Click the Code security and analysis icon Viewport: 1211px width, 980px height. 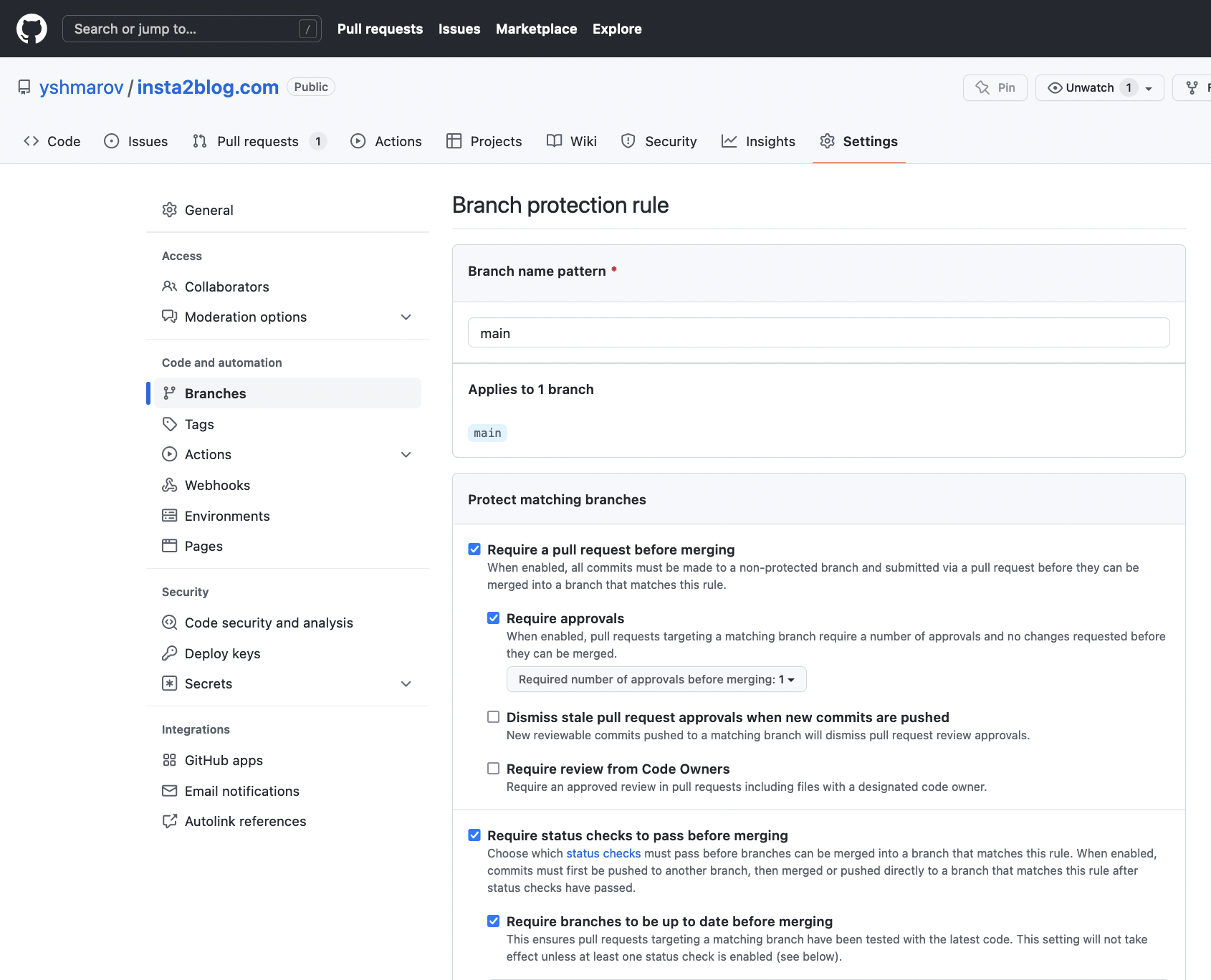click(x=170, y=623)
